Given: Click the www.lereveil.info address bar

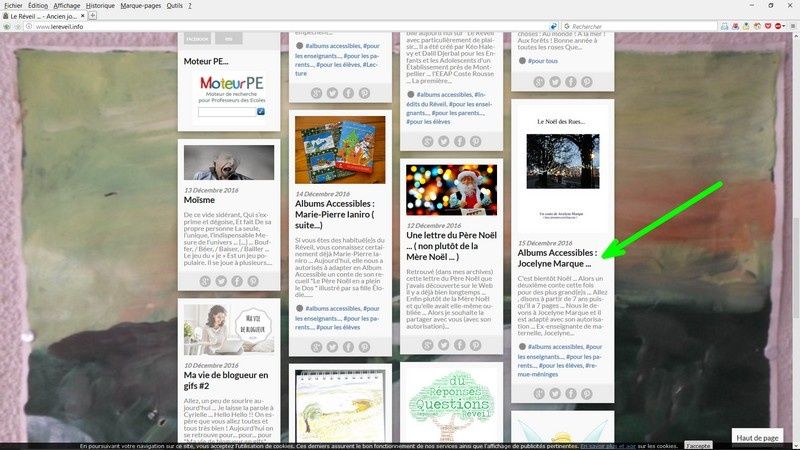Looking at the screenshot, I should point(291,27).
